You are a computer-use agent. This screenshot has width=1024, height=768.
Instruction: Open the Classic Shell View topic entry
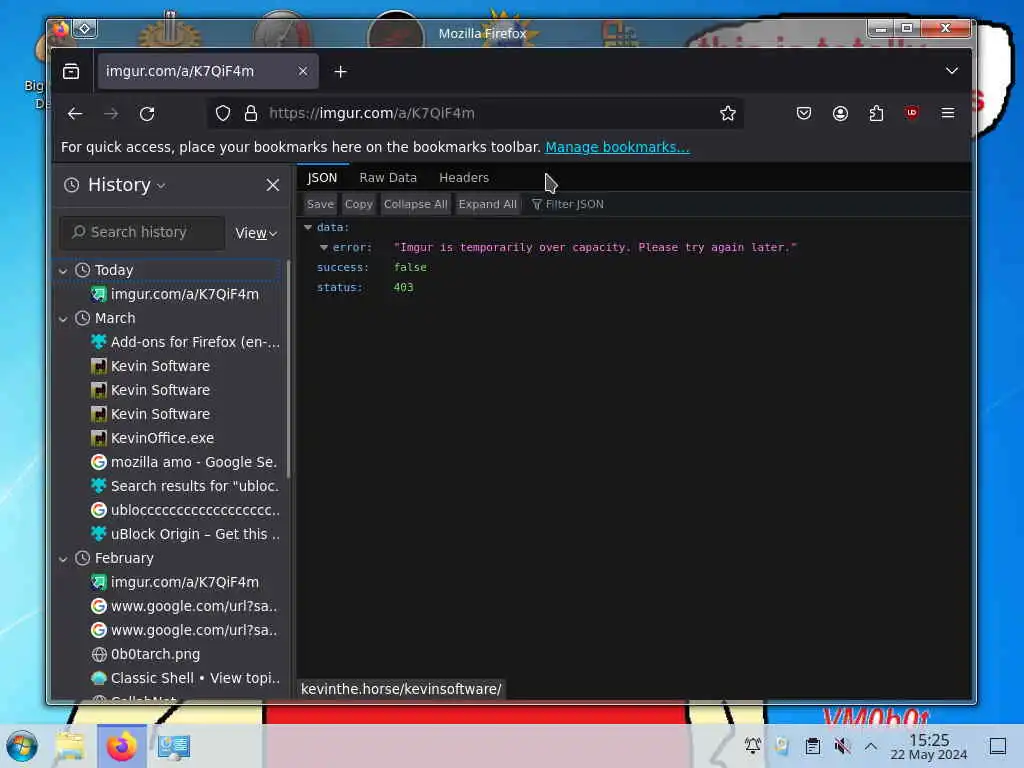(x=185, y=679)
